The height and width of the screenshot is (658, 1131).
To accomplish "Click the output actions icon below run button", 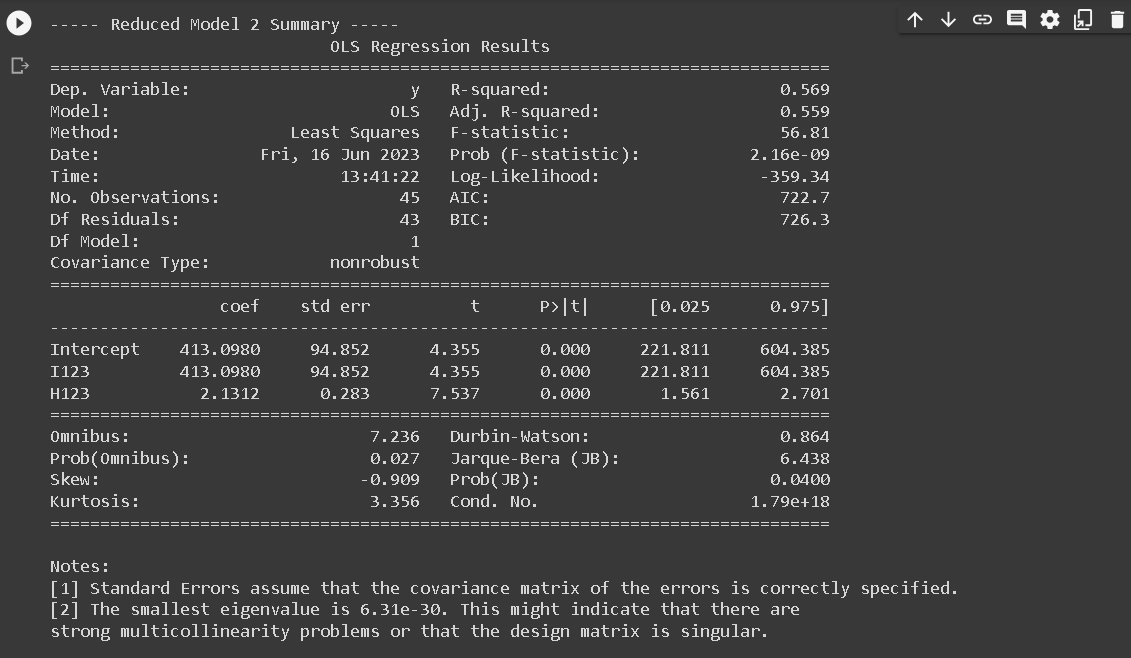I will point(19,66).
